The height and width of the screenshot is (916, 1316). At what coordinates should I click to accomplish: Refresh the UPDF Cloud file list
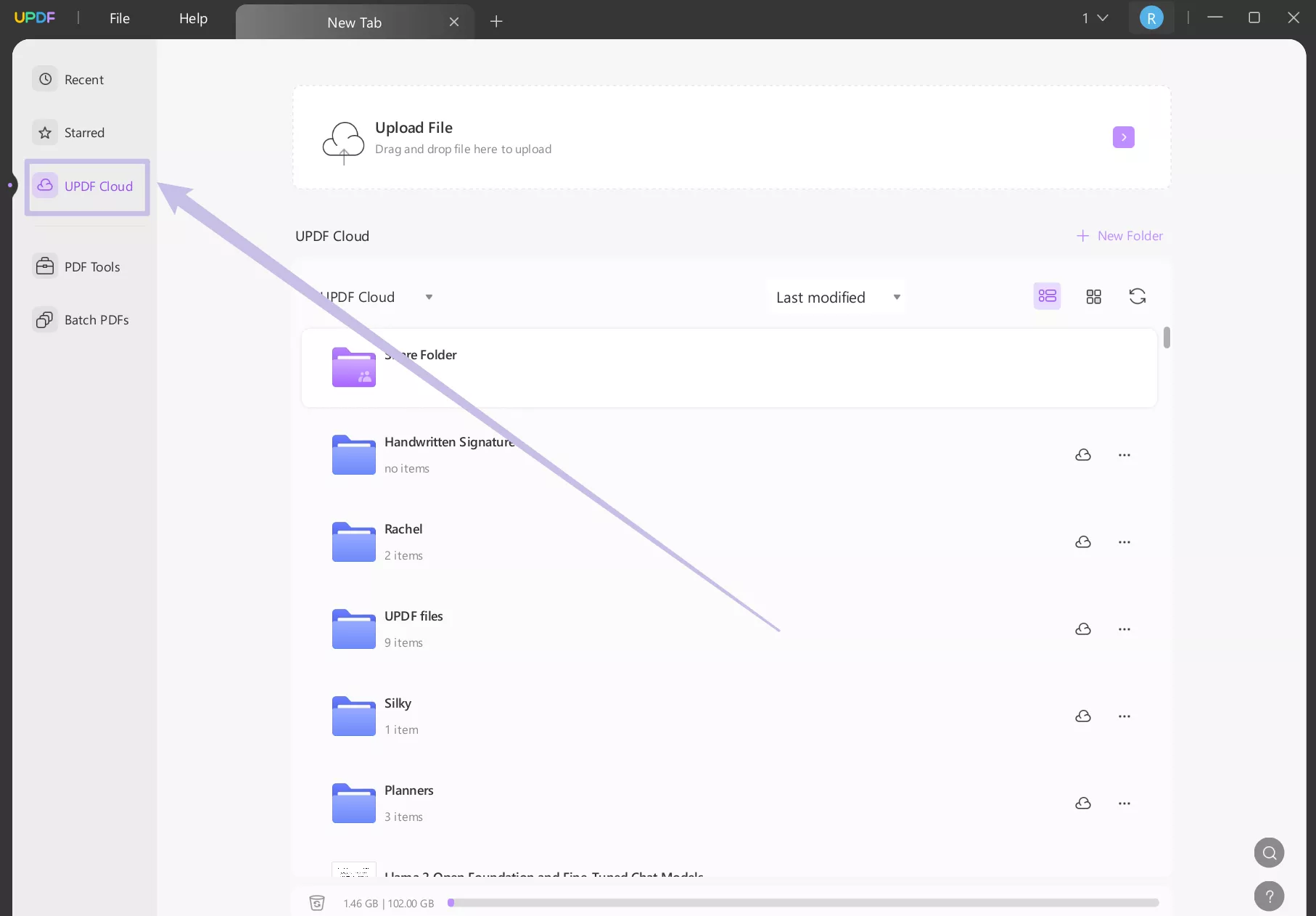(x=1137, y=296)
